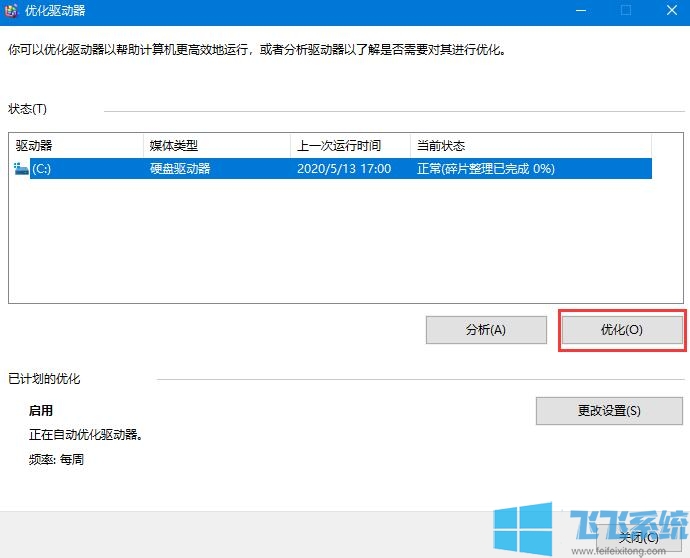
Task: Minimize the 优化驱动器 window
Action: point(579,11)
